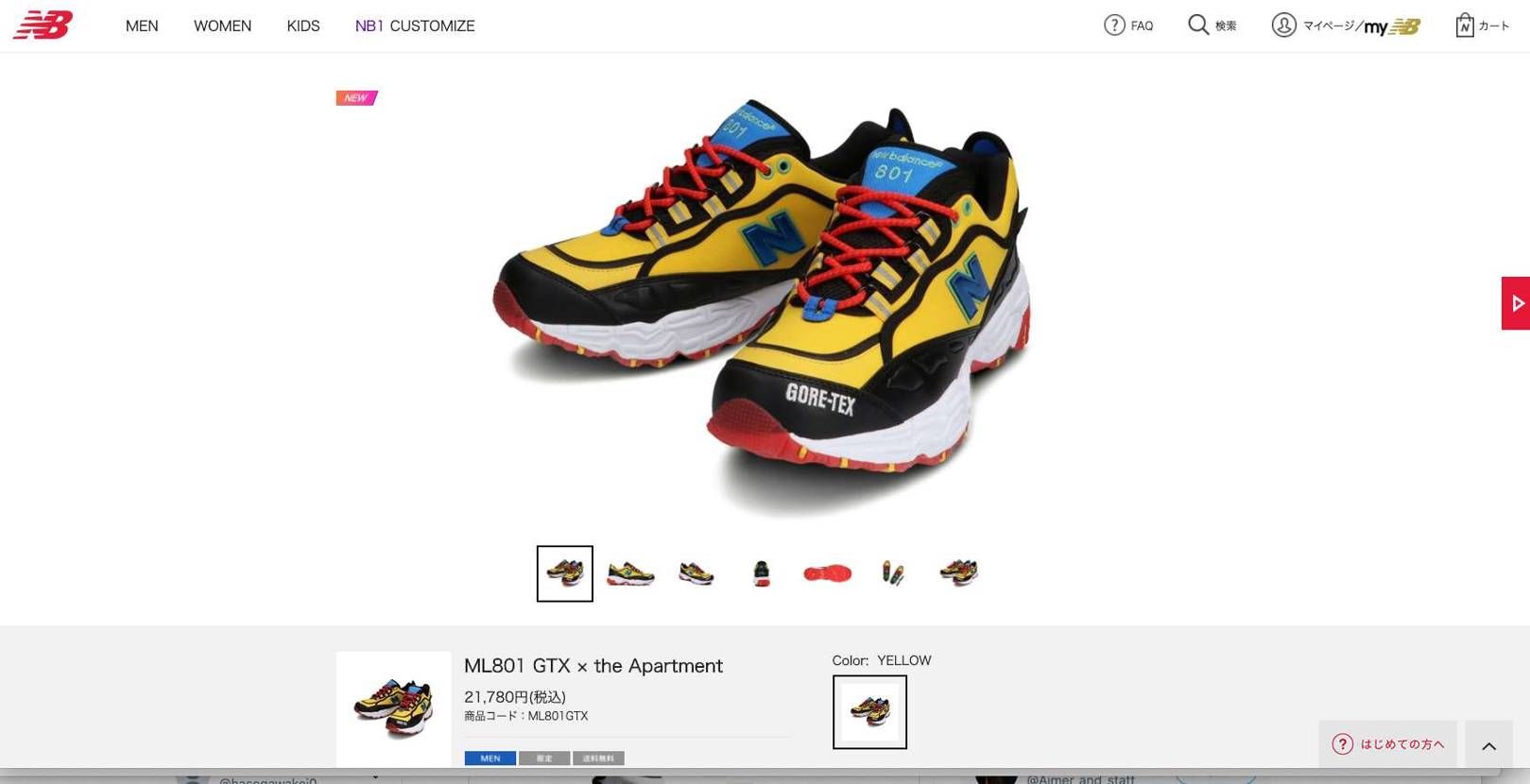Screen dimensions: 1530x784
Task: Show the top-down view thumbnail
Action: tap(893, 572)
